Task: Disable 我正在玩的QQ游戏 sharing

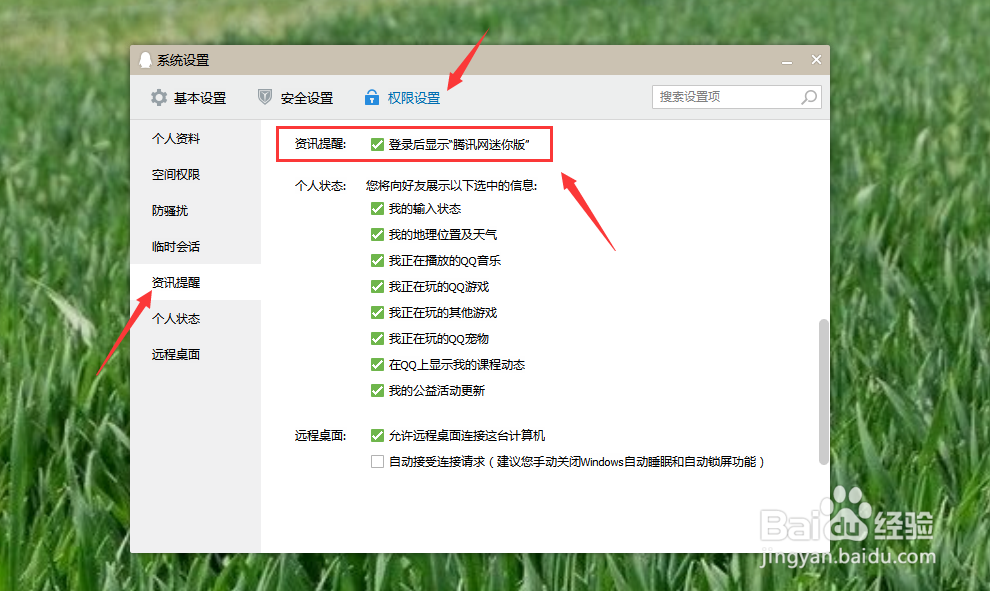Action: coord(377,286)
